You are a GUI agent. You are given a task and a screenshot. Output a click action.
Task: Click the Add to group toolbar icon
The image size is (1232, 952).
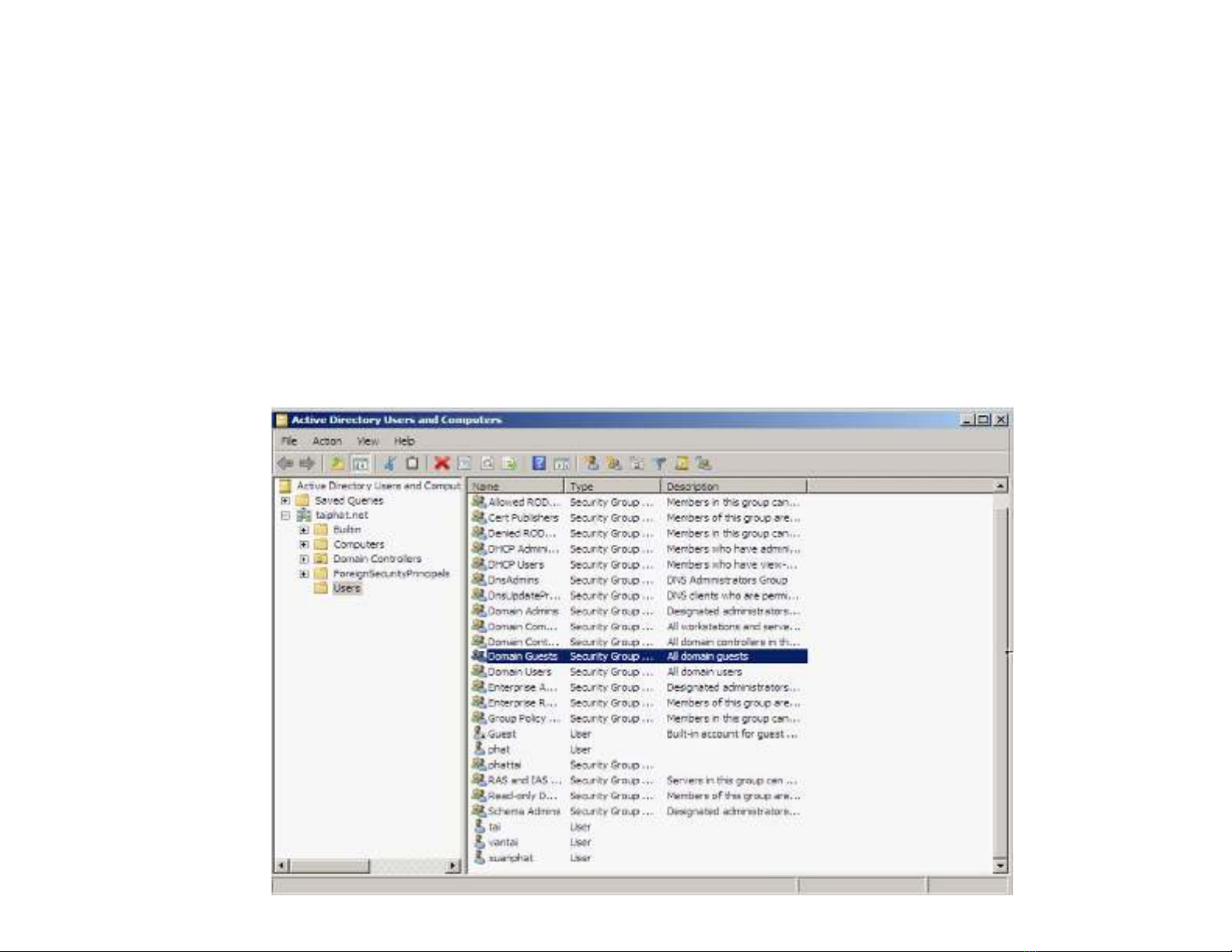pos(704,463)
